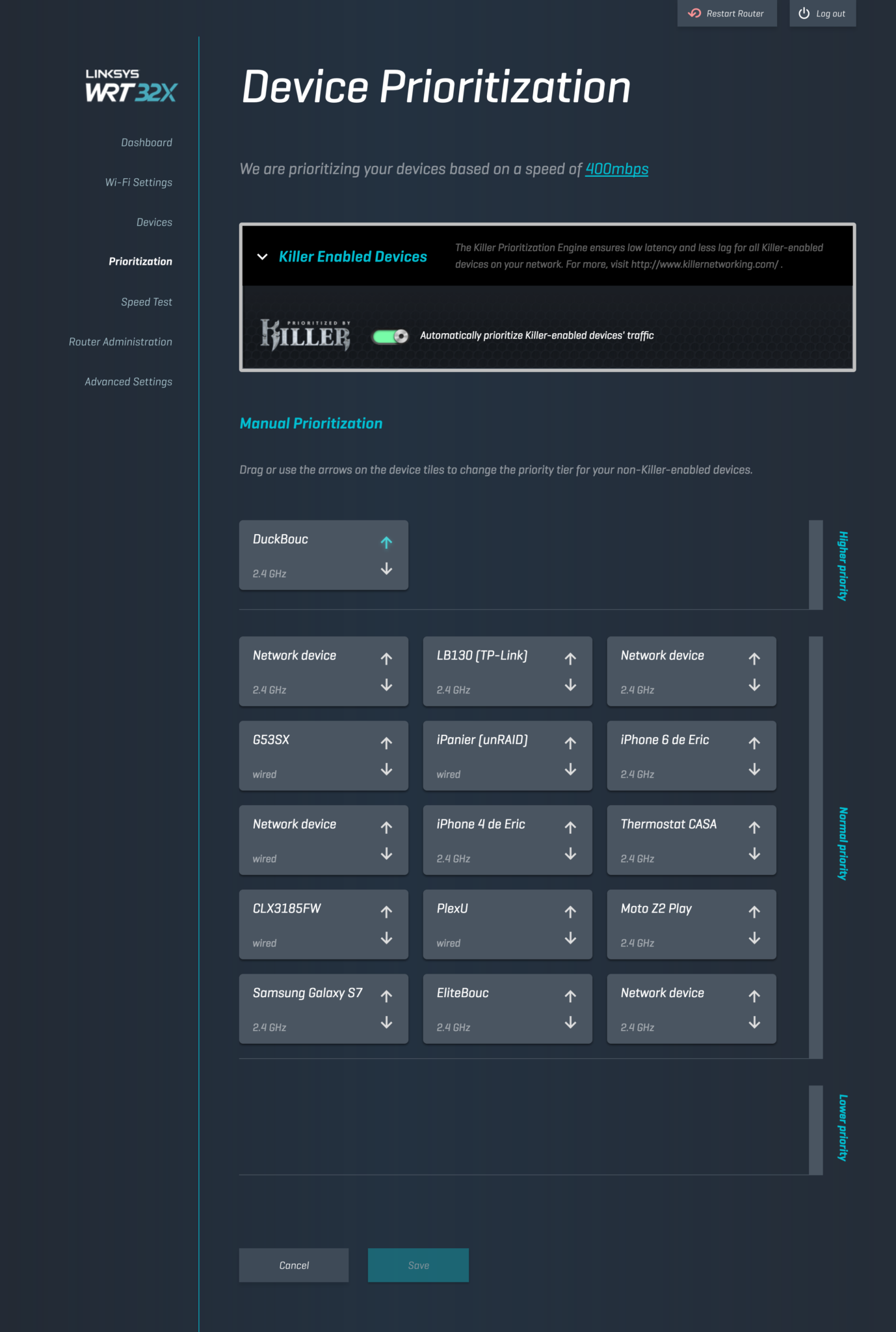
Task: Lower G53SX priority using down arrow
Action: (x=386, y=770)
